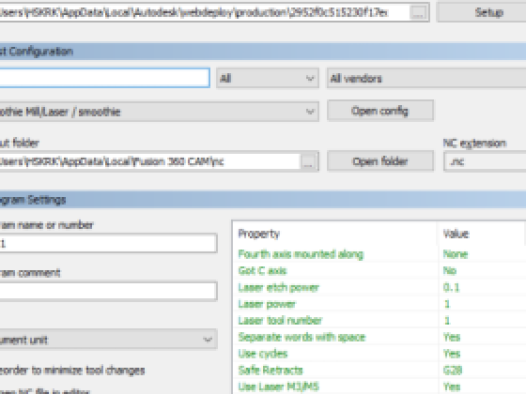Select the Laser tool number property
Screen dimensions: 526x394
click(280, 320)
